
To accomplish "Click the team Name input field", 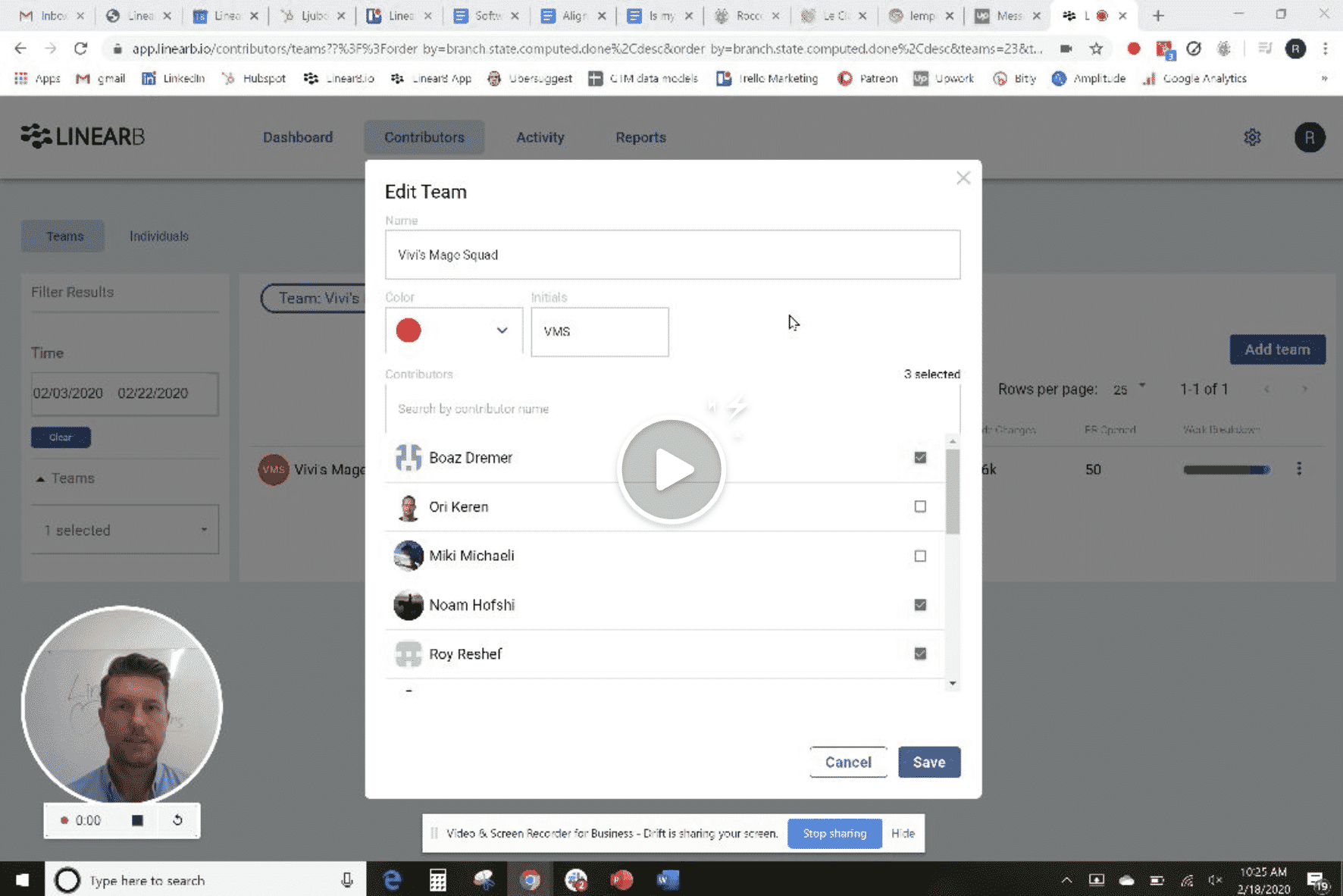I will pos(672,255).
